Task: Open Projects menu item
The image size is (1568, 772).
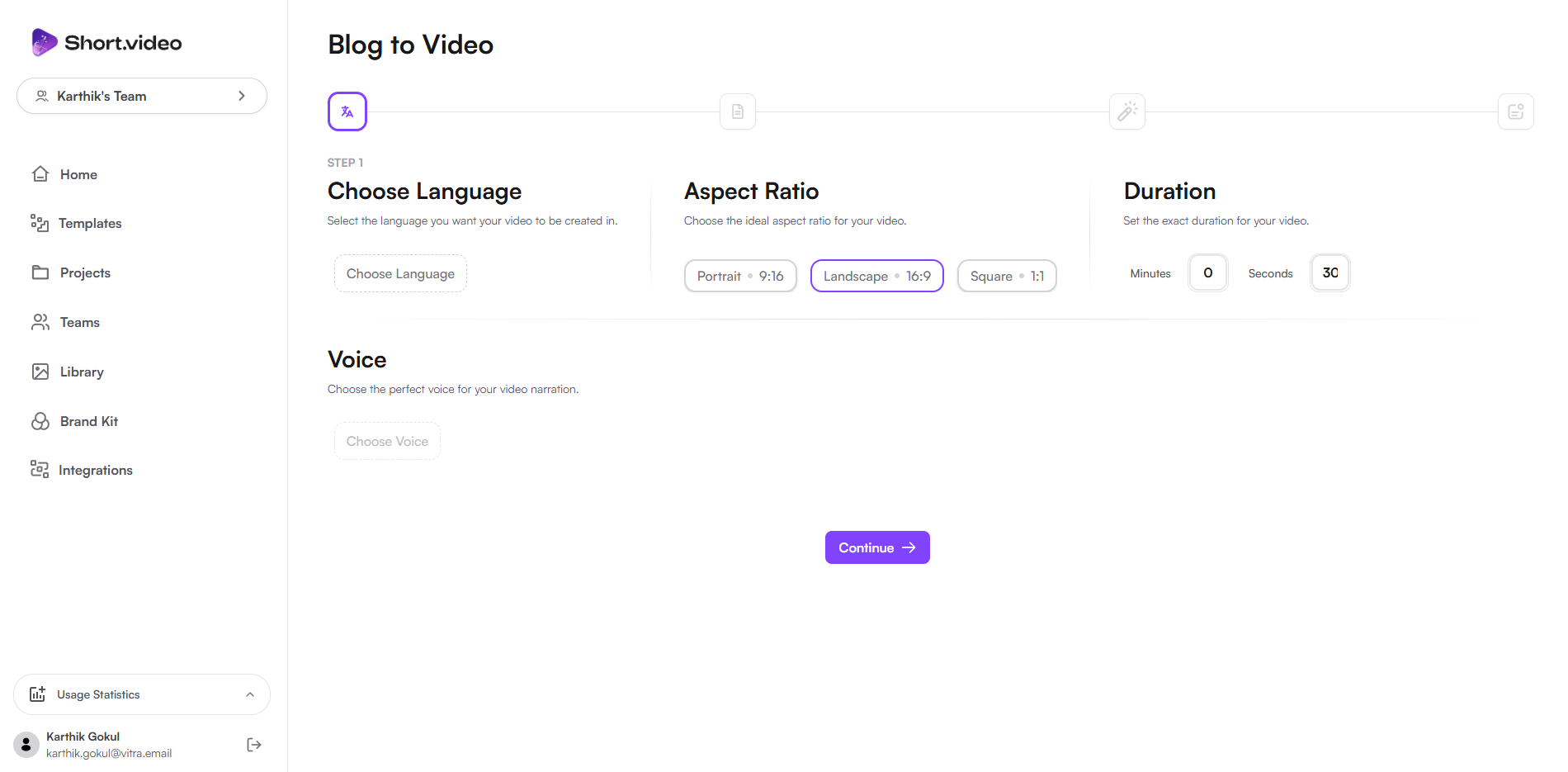Action: tap(85, 272)
